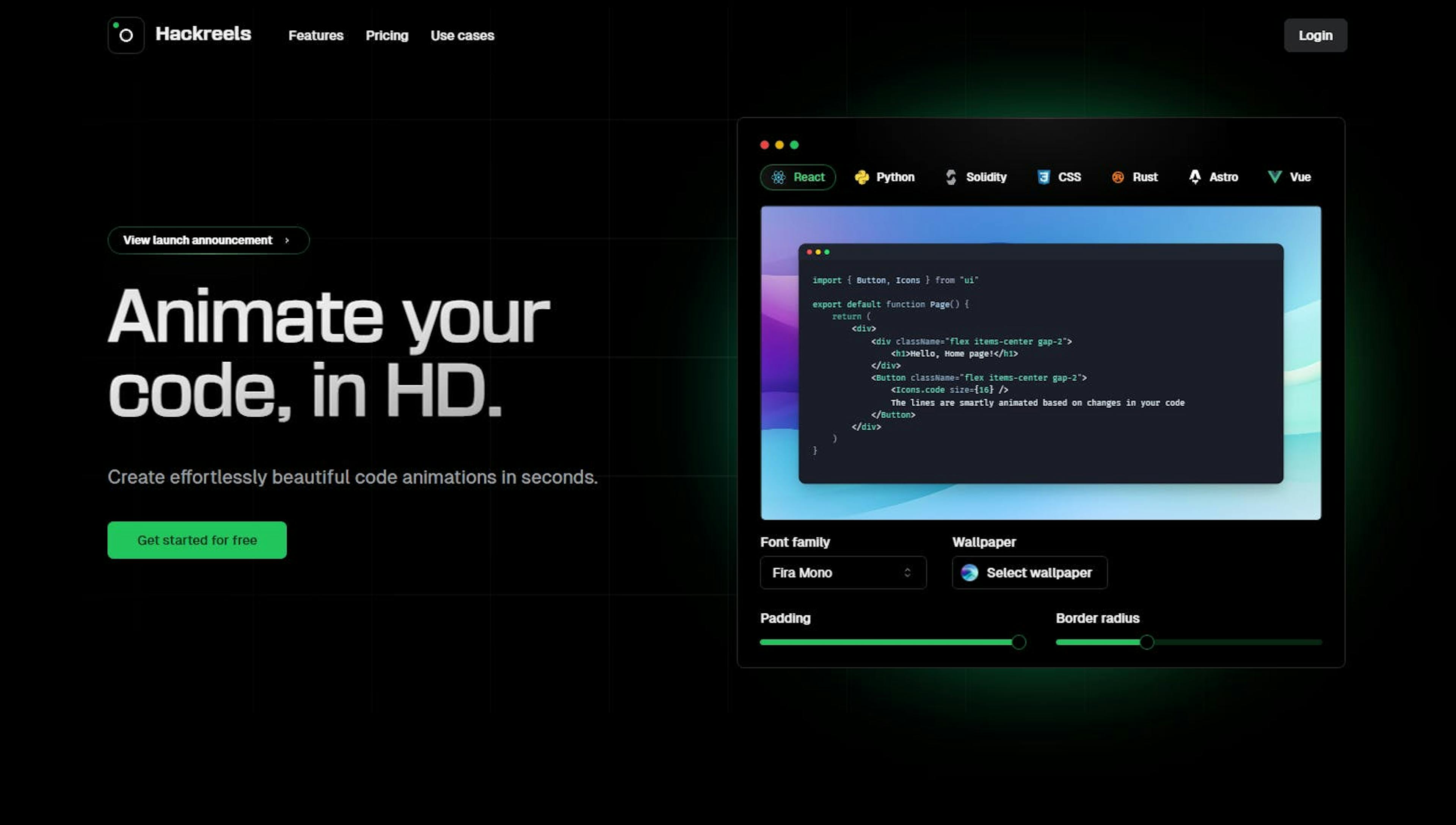
Task: Click the Rust gear icon
Action: click(x=1117, y=177)
